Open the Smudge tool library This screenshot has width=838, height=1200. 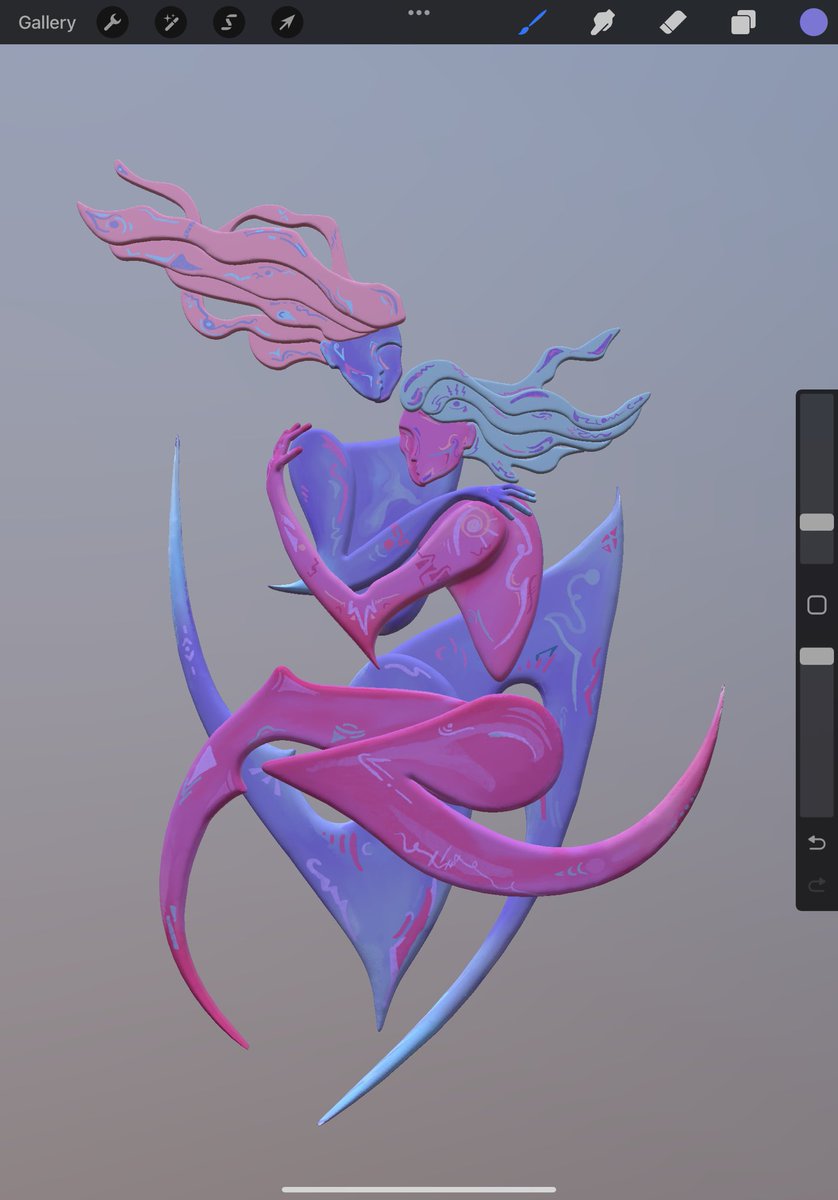pos(601,22)
